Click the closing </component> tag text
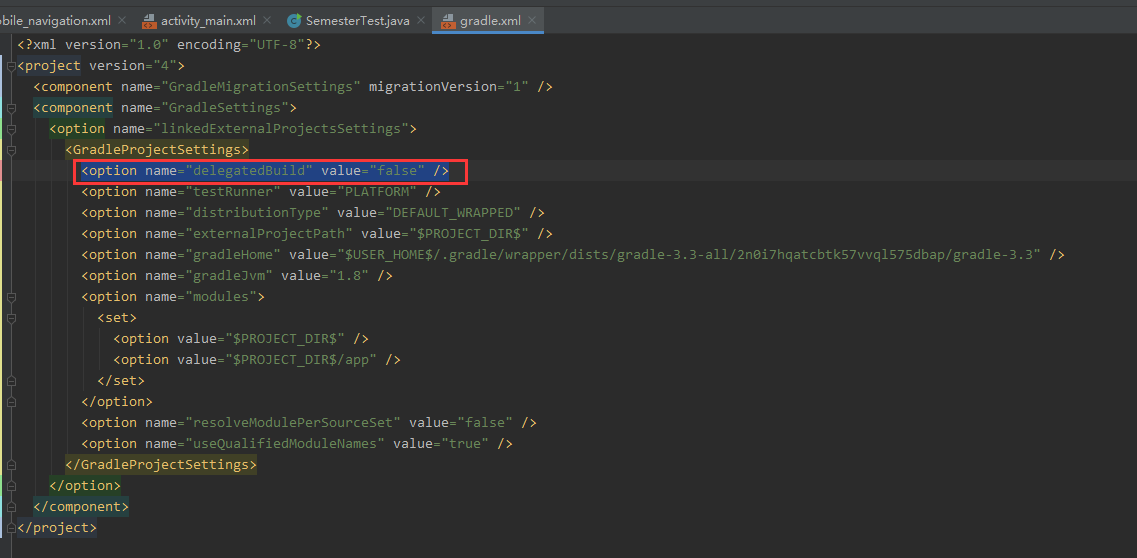1137x558 pixels. point(81,507)
